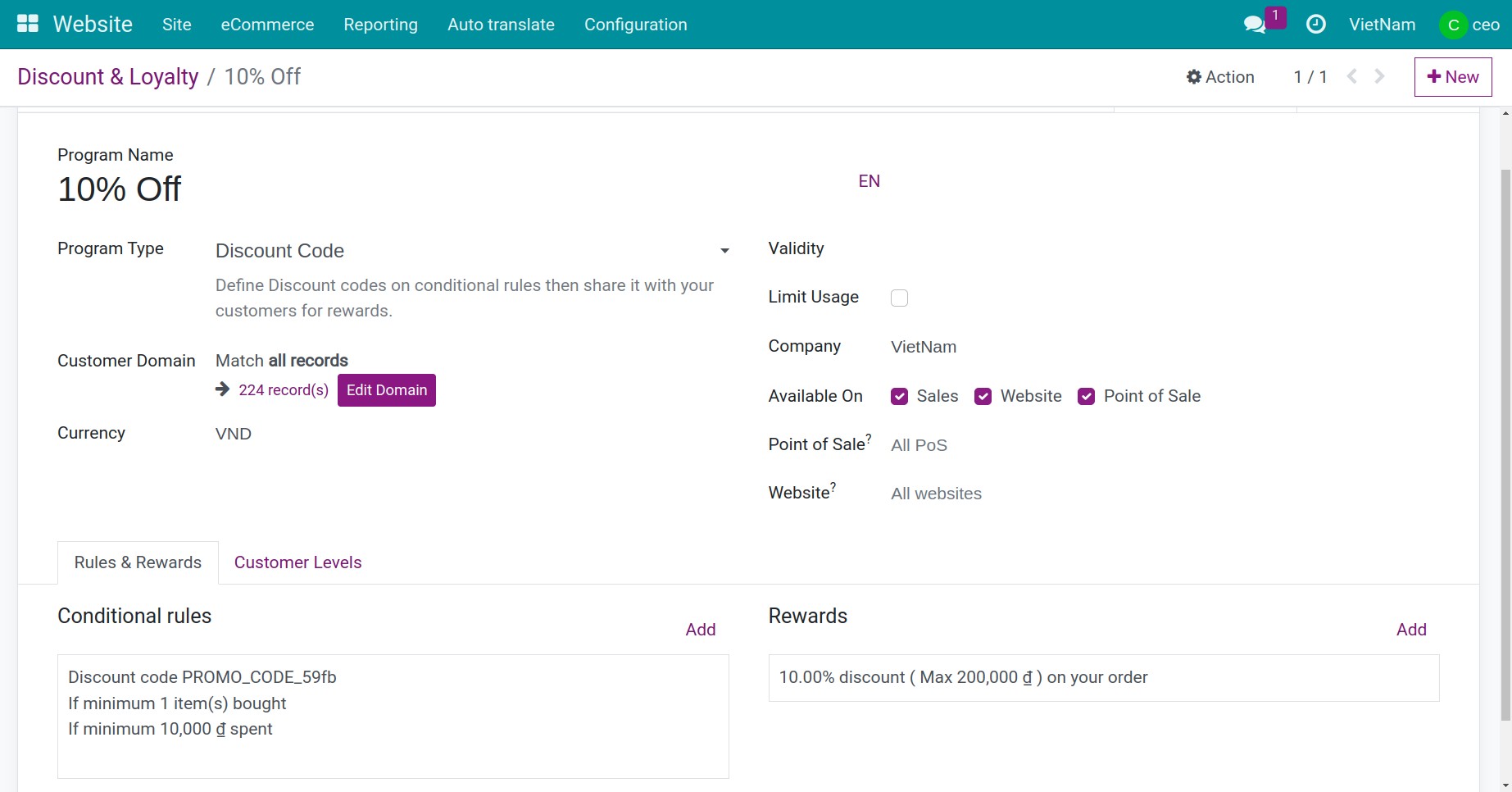
Task: Toggle the Limit Usage checkbox
Action: click(x=899, y=298)
